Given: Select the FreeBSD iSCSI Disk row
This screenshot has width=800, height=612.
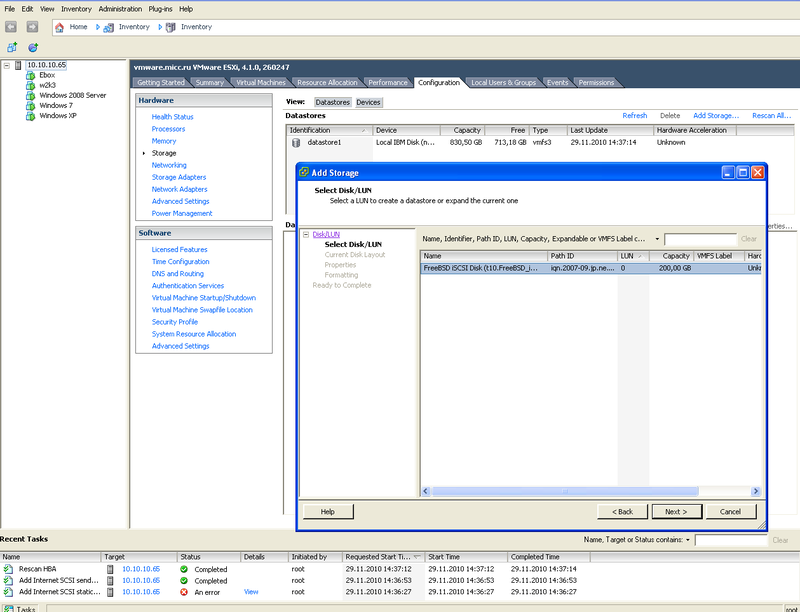Looking at the screenshot, I should click(591, 268).
